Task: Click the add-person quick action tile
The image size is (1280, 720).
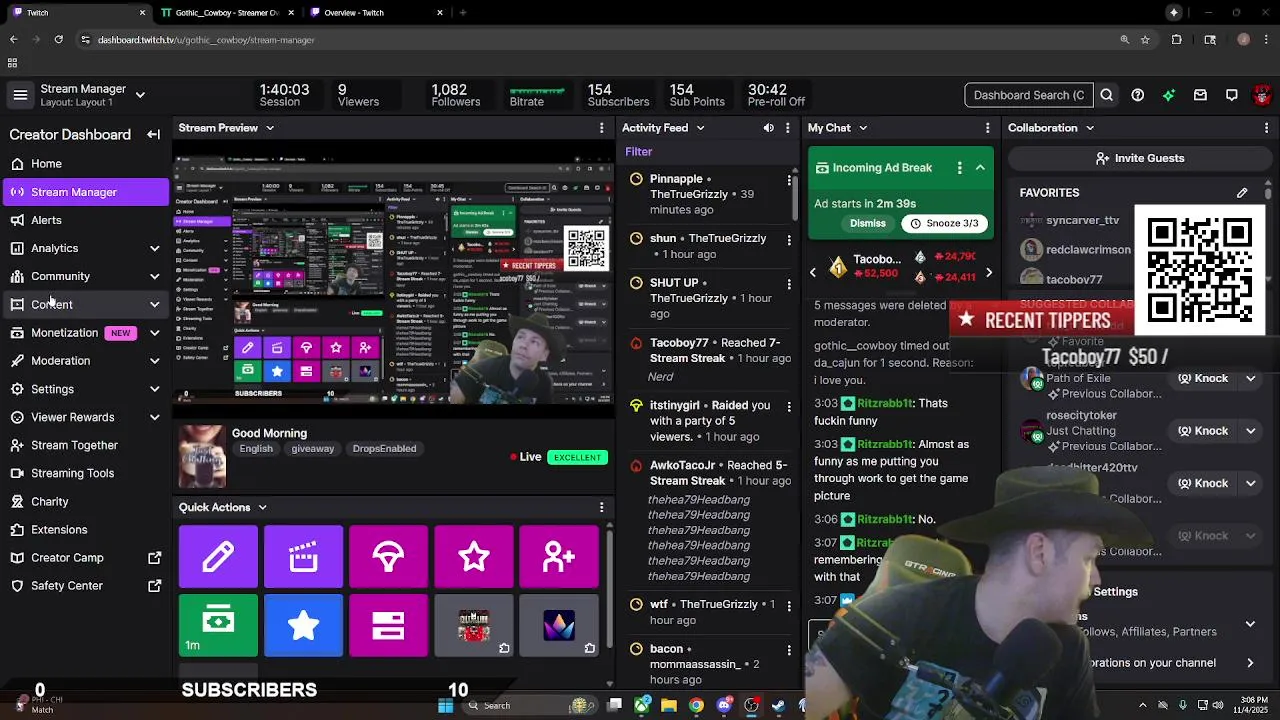Action: 559,556
